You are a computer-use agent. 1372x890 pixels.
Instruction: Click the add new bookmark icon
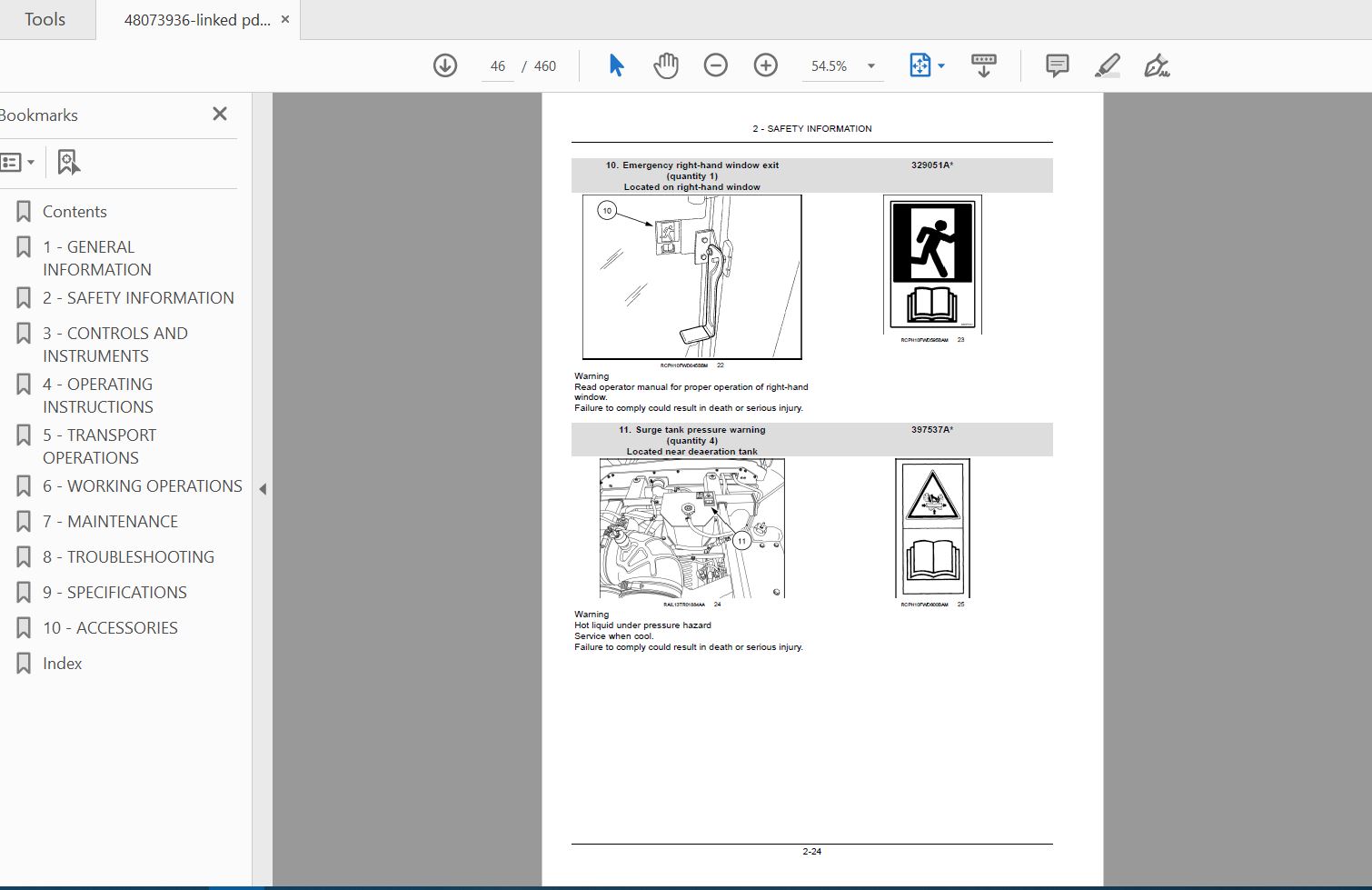[x=68, y=163]
